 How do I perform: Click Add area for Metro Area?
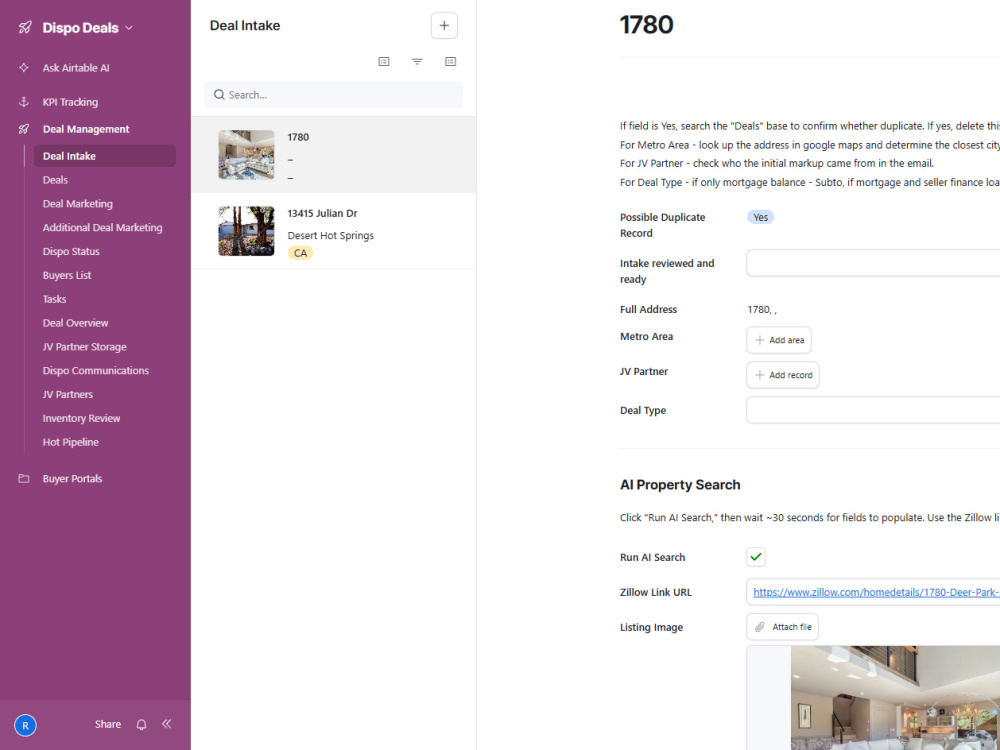[x=779, y=340]
